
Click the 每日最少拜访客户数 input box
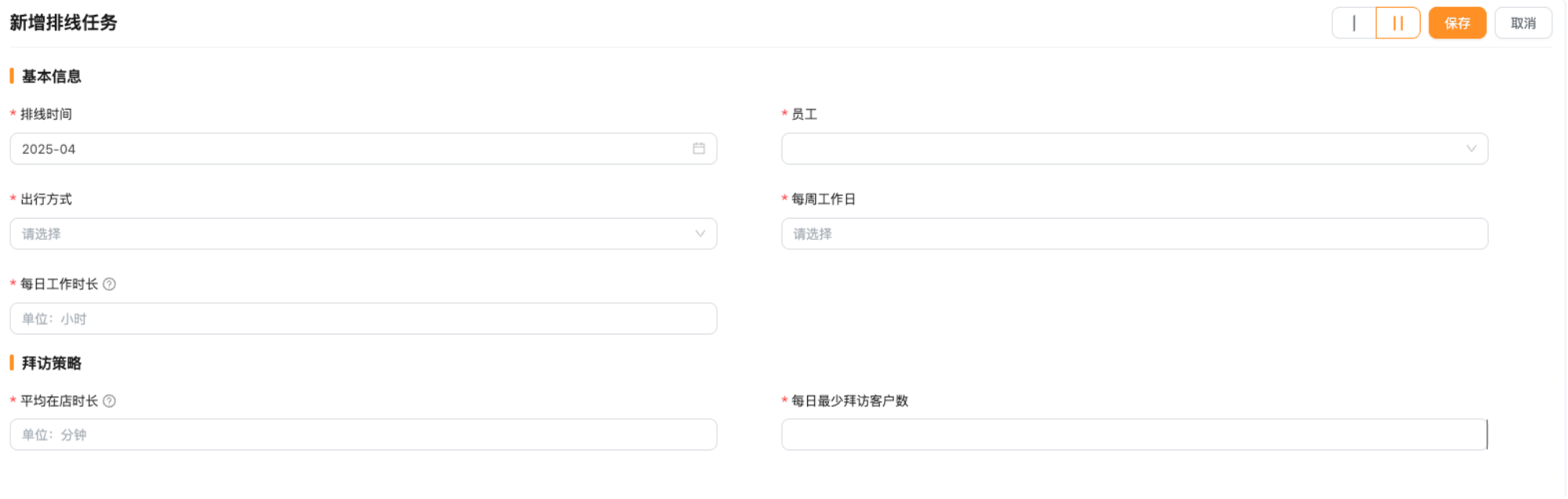pyautogui.click(x=1133, y=435)
